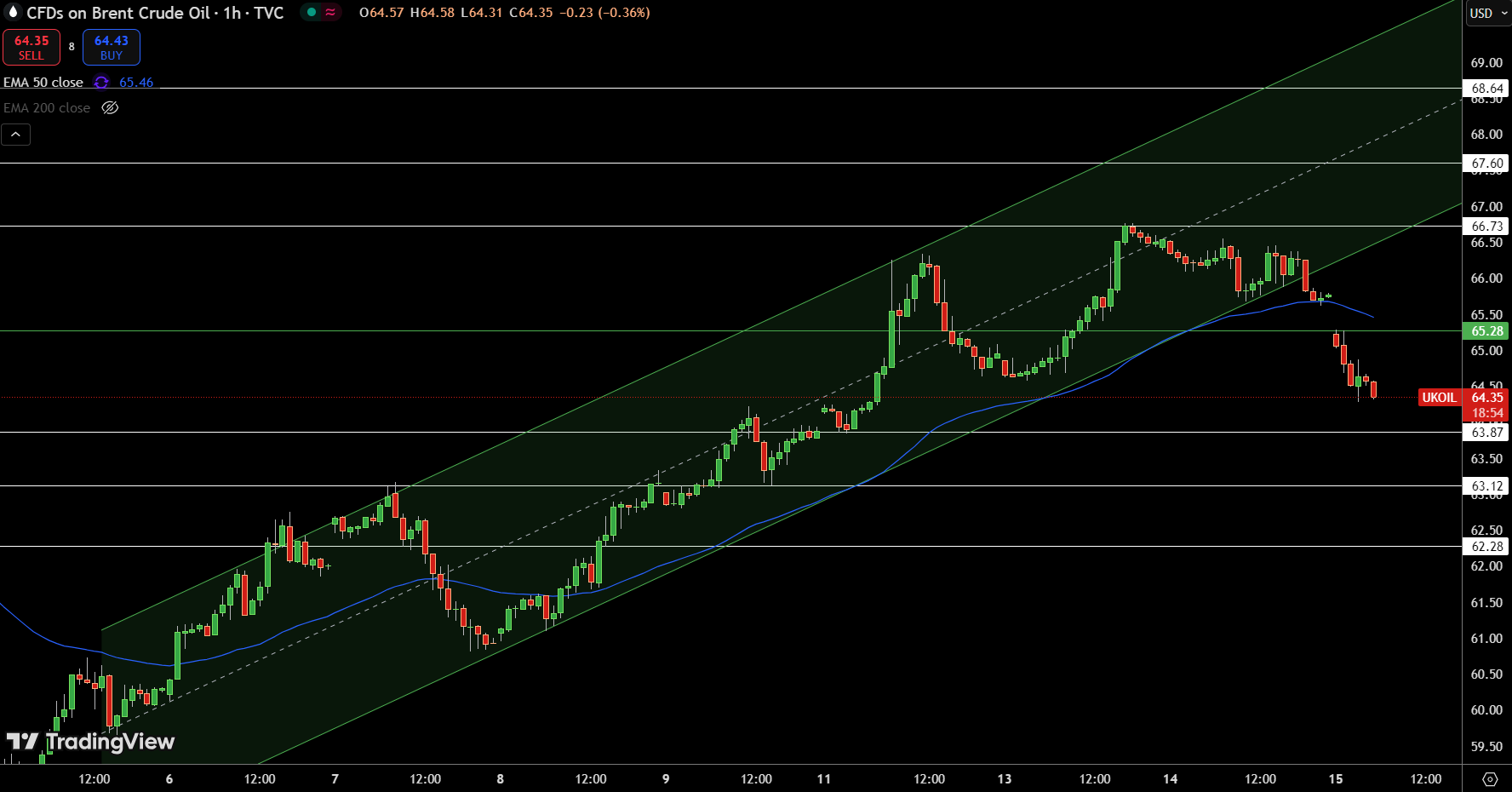1512x792 pixels.
Task: Show the hidden EMA 200 indicator
Action: pyautogui.click(x=110, y=108)
